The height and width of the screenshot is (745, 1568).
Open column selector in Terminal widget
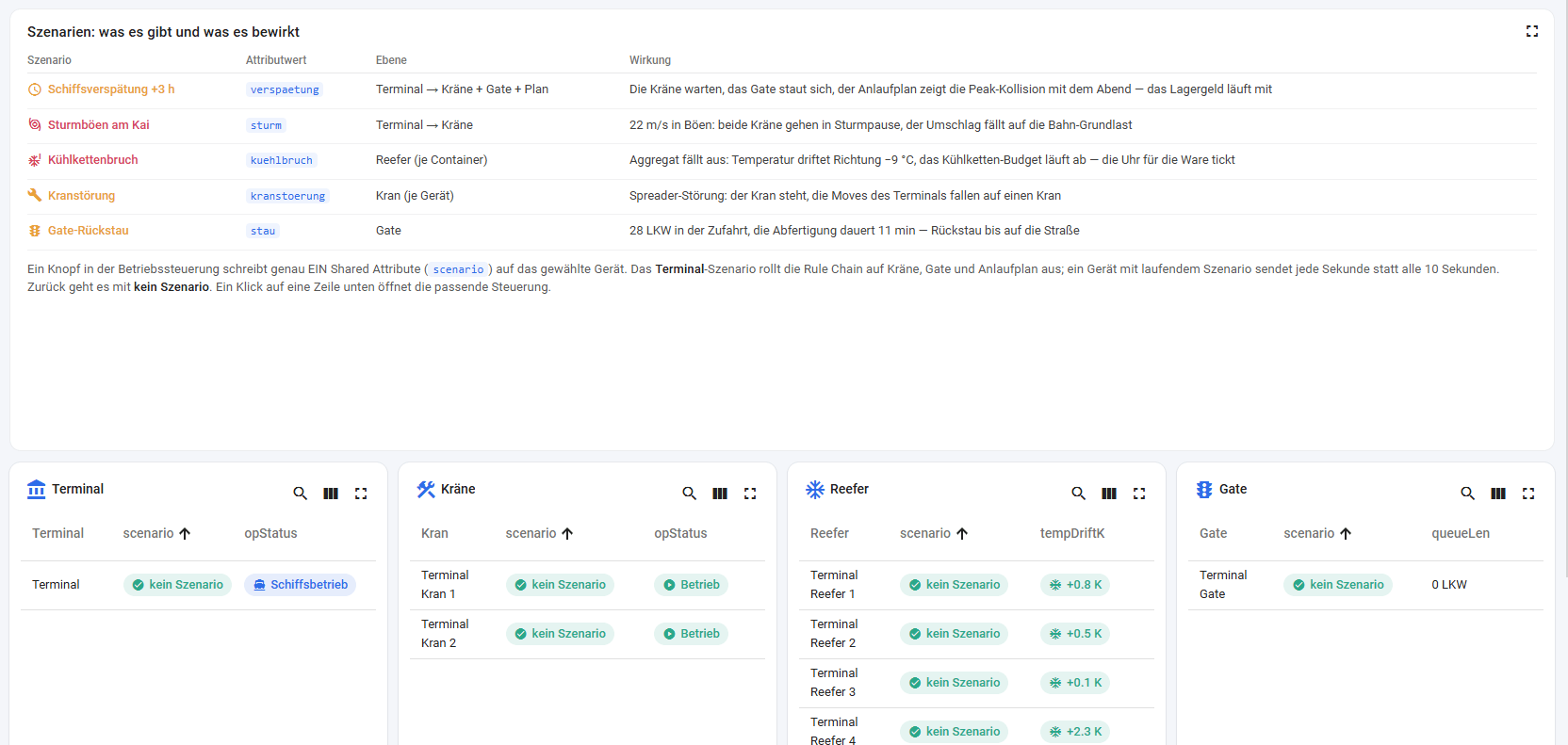(x=331, y=494)
